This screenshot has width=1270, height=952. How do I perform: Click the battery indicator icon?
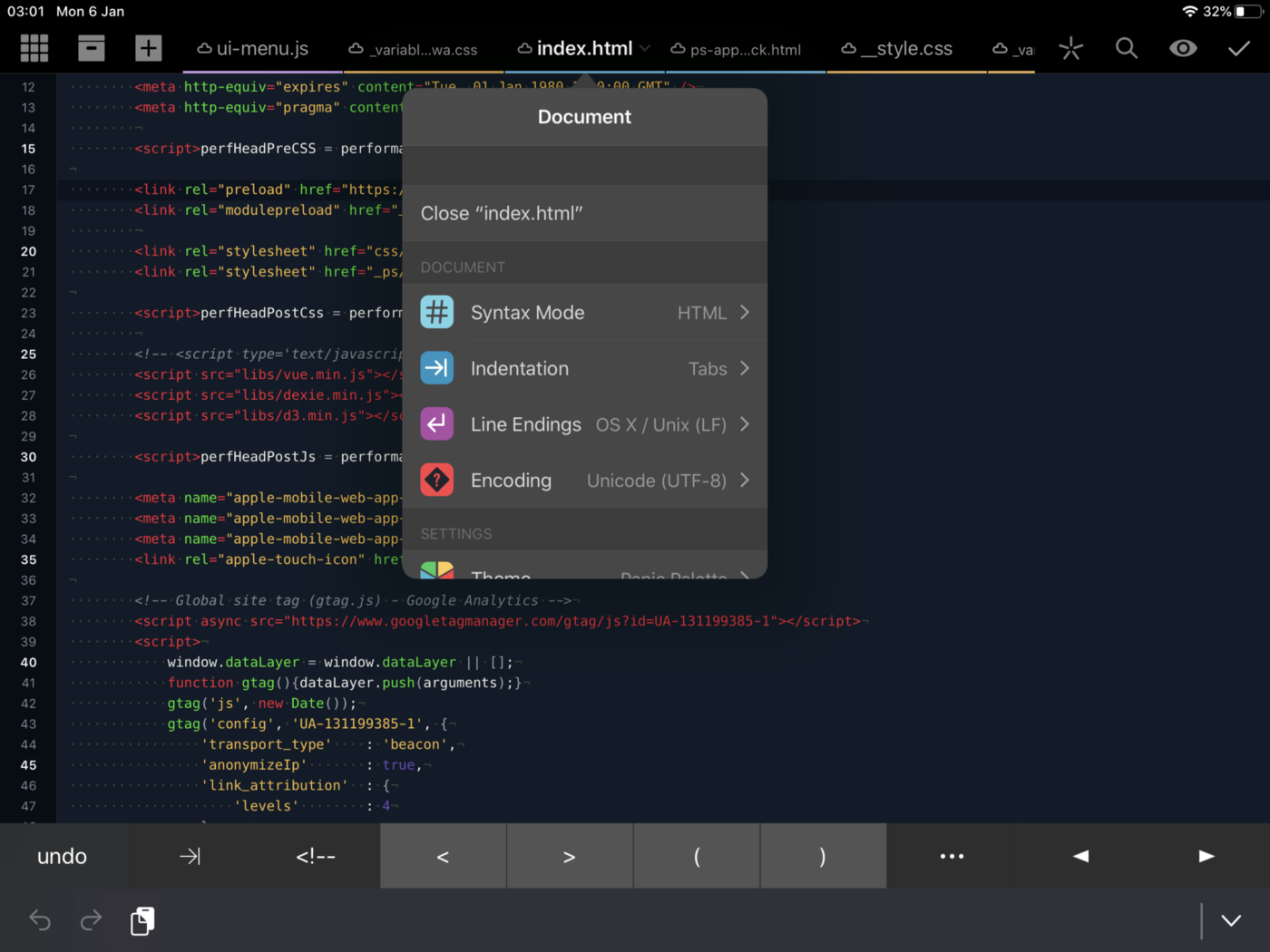point(1248,12)
